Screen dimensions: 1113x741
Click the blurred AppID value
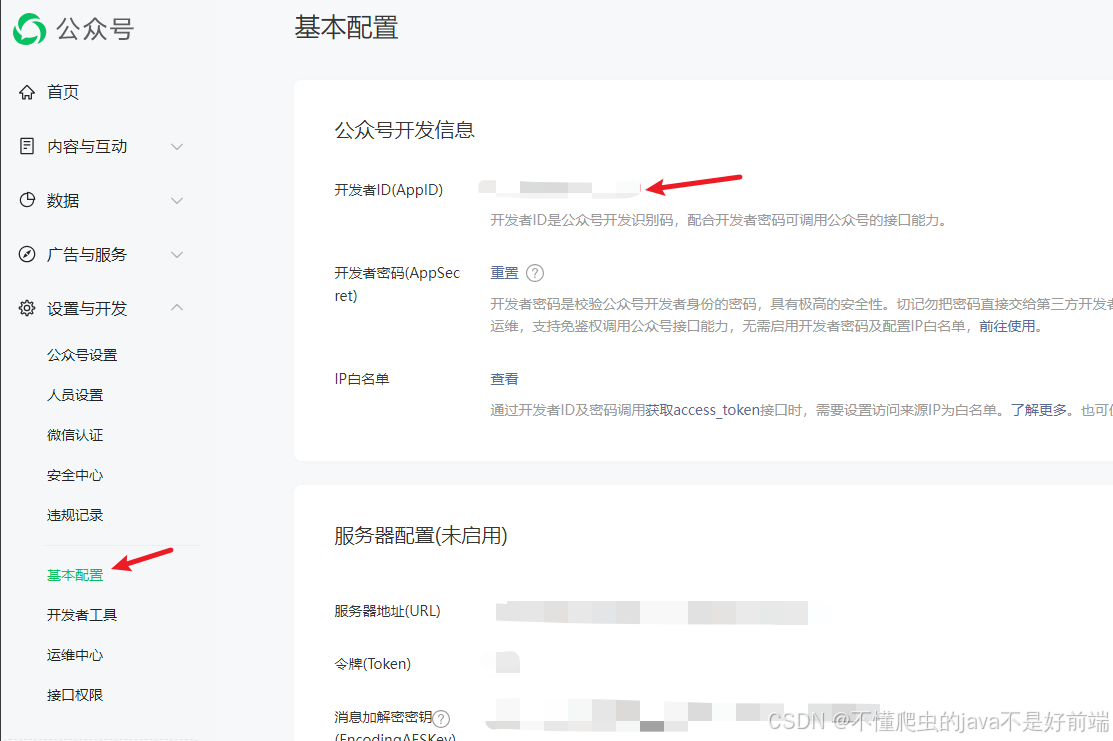(x=559, y=187)
